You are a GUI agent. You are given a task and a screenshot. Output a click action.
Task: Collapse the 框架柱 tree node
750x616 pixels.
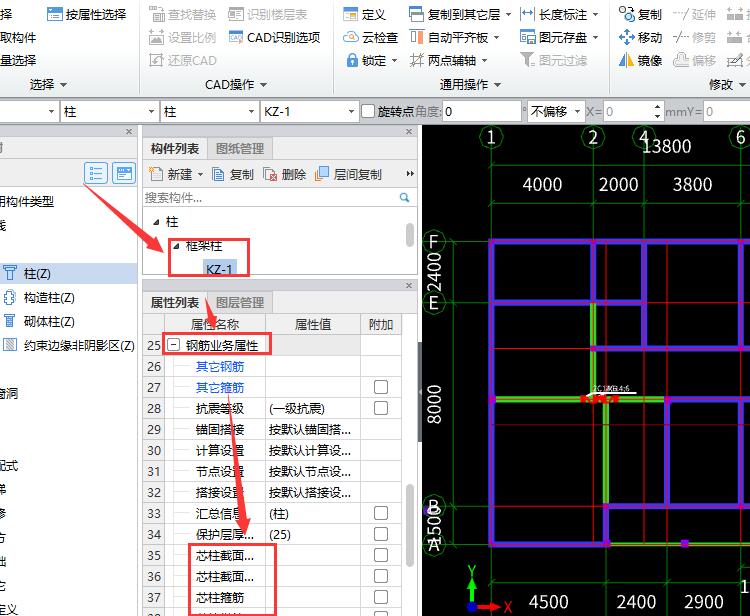pyautogui.click(x=176, y=246)
